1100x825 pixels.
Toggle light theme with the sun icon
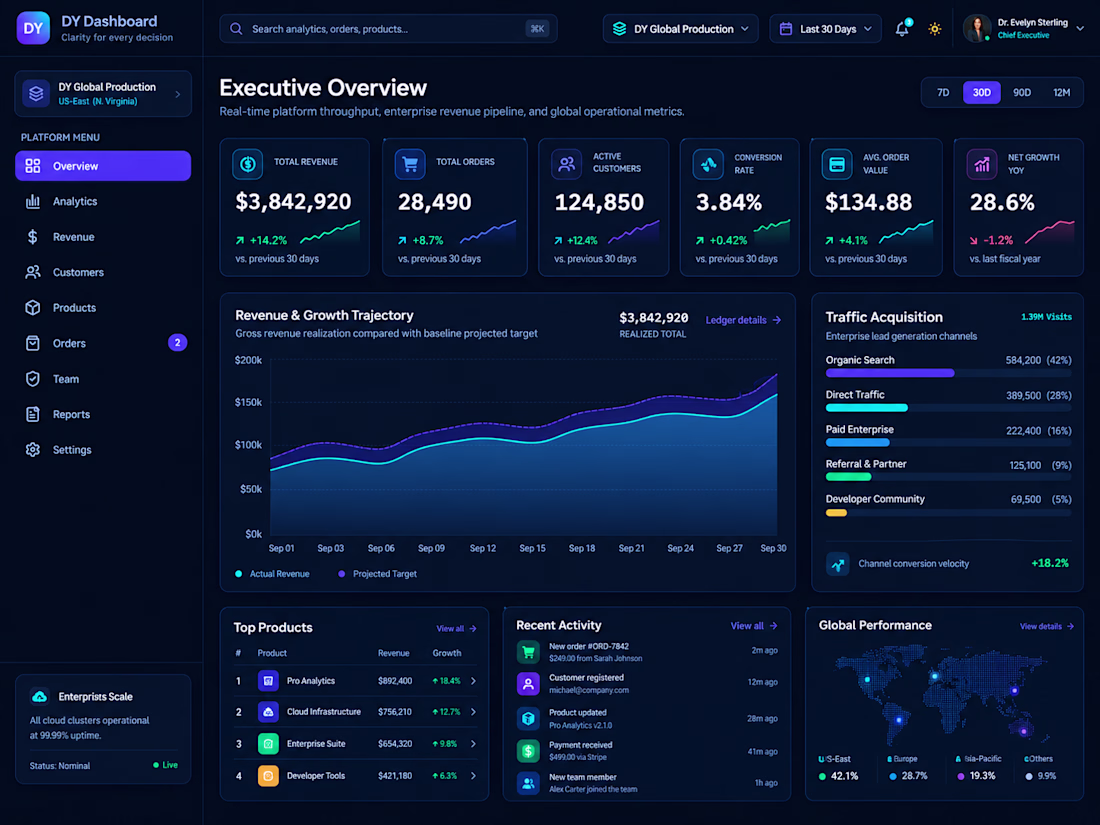tap(934, 29)
